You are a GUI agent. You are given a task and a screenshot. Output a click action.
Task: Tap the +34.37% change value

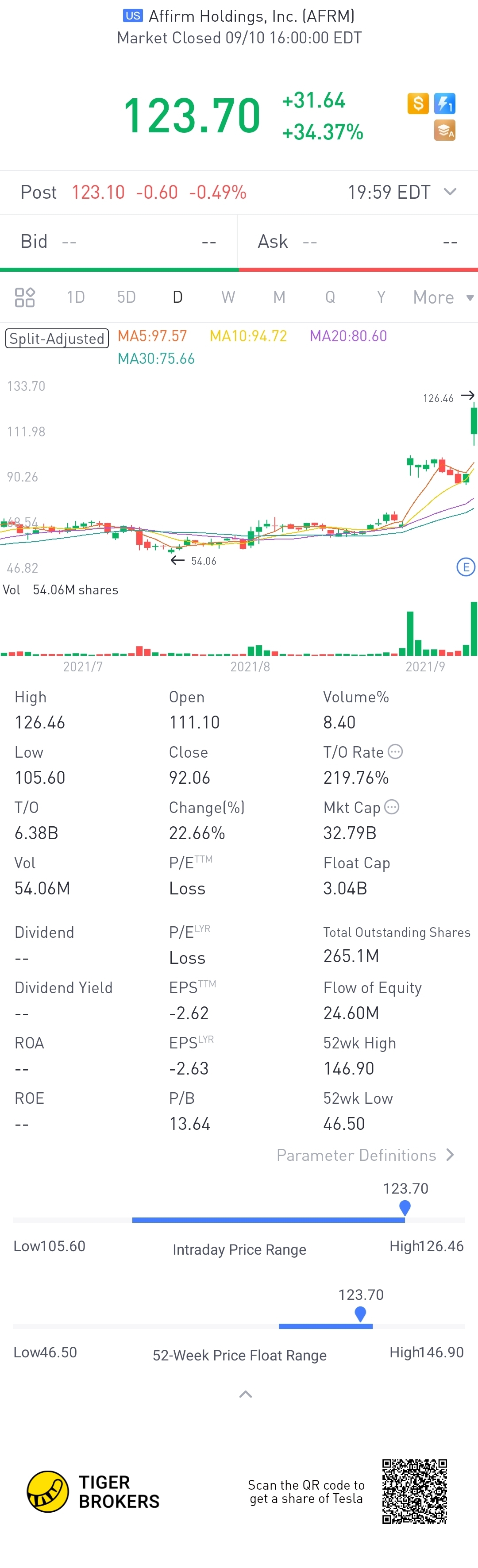(x=323, y=131)
